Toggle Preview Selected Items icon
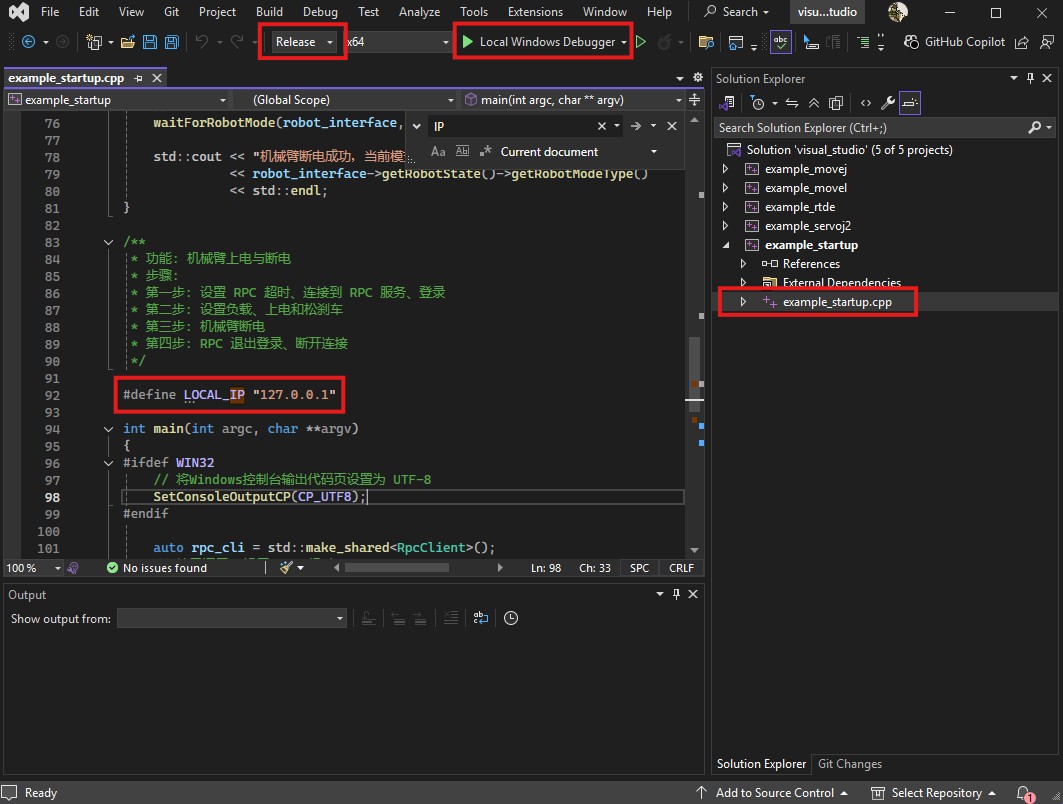1063x804 pixels. coord(910,103)
